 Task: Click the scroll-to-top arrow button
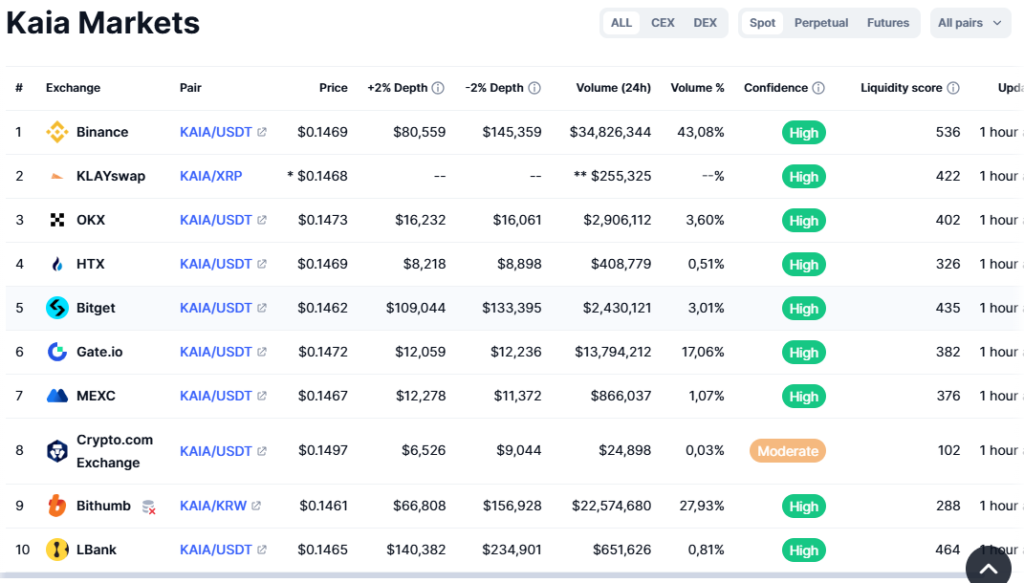click(988, 567)
